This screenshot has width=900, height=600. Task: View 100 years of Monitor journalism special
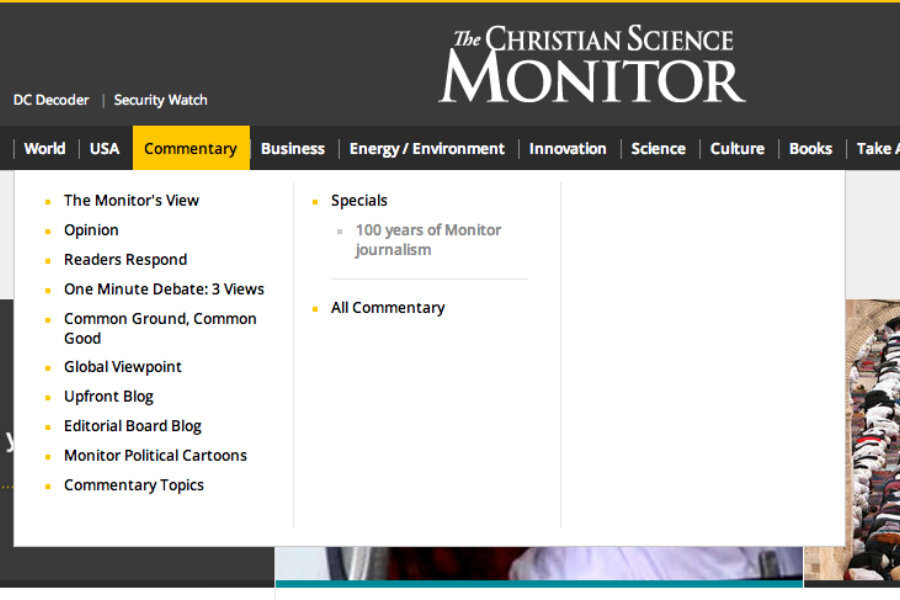(428, 239)
